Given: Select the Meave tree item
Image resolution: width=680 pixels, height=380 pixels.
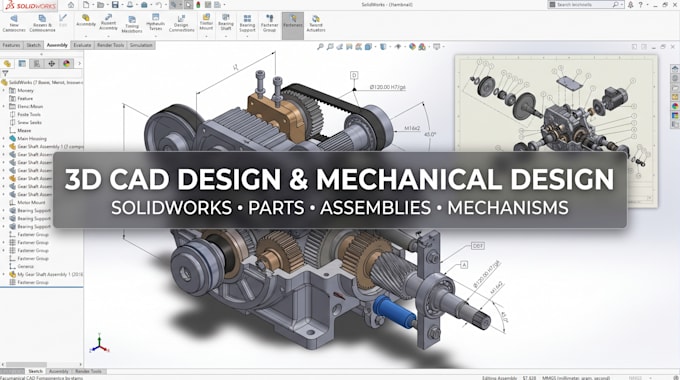Looking at the screenshot, I should pyautogui.click(x=24, y=131).
